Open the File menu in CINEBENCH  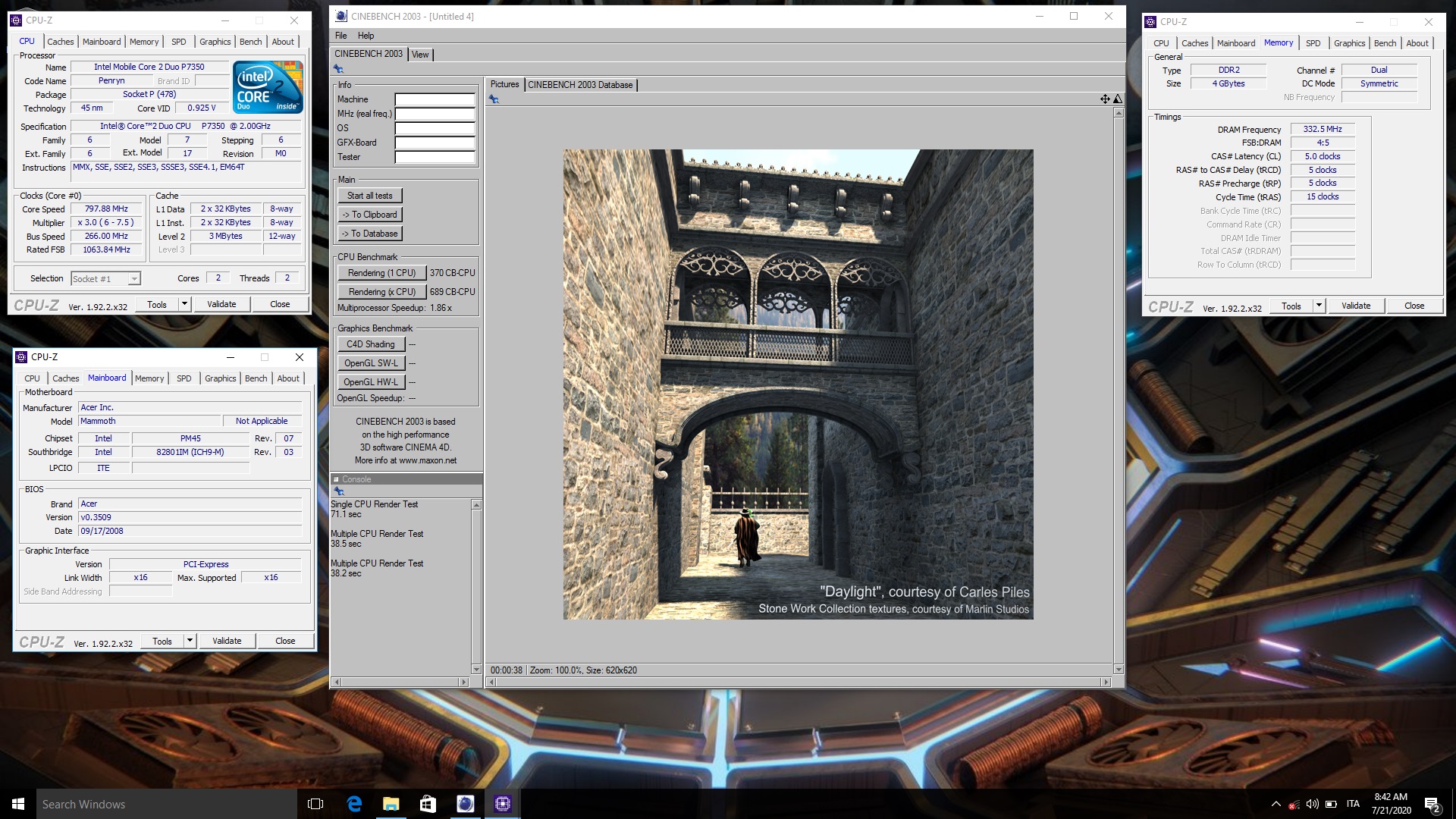pyautogui.click(x=341, y=36)
